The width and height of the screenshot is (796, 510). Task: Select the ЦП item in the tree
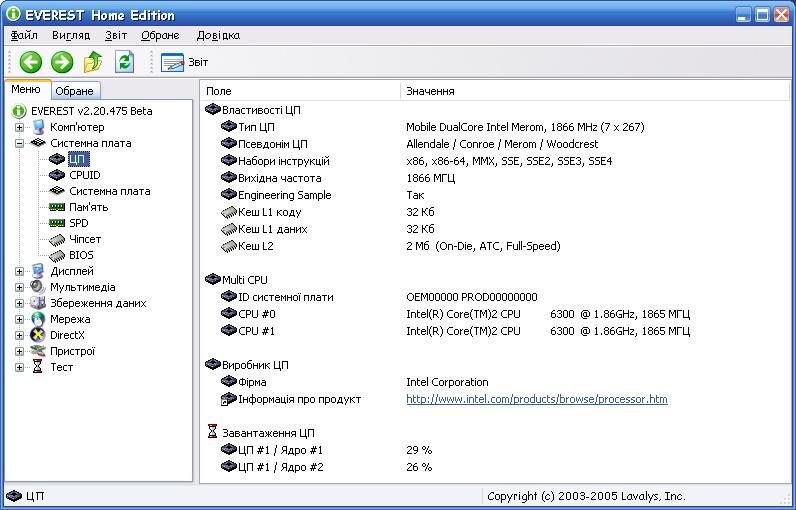click(78, 159)
